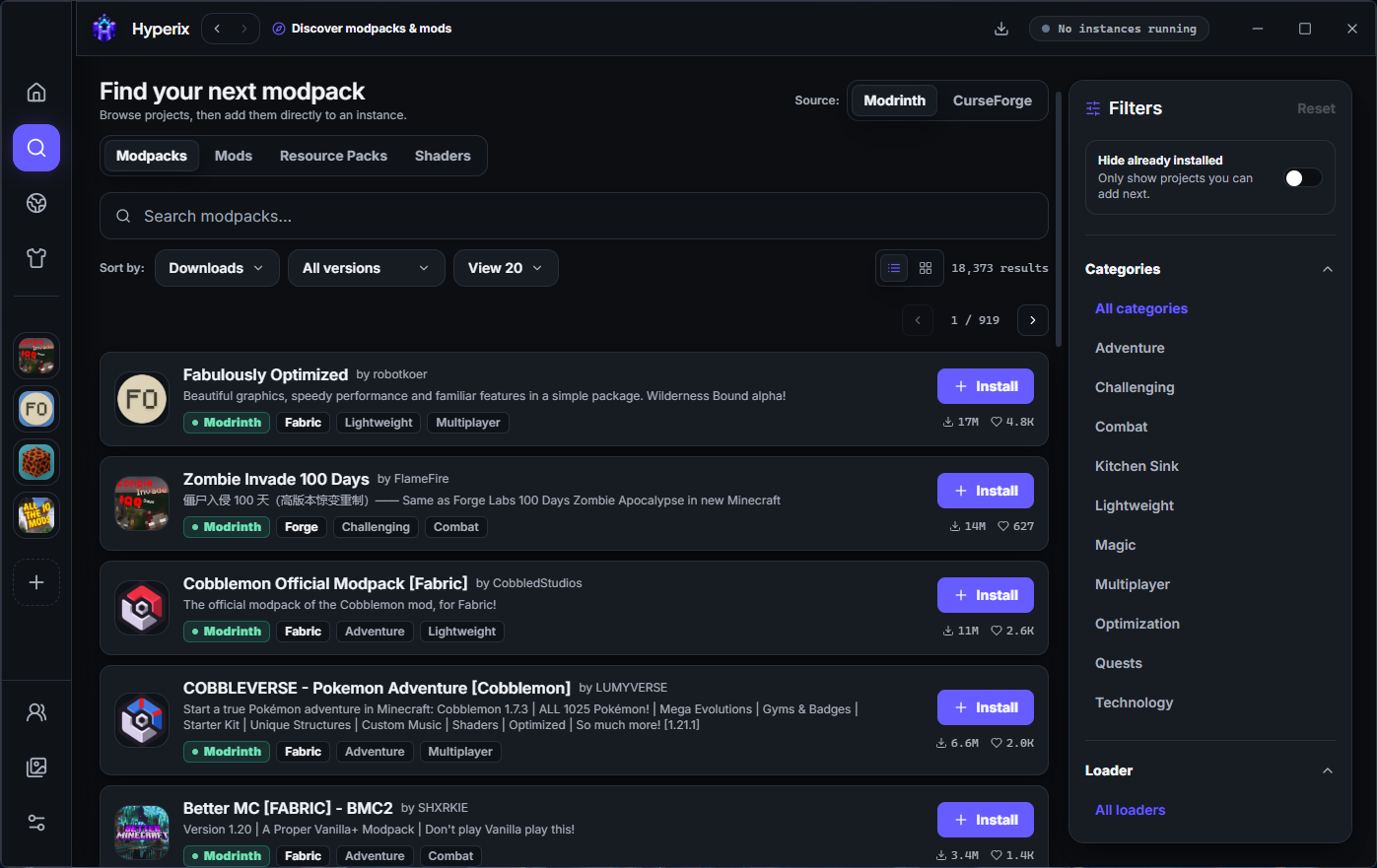Install Zombie Invade 100 Days

point(985,491)
